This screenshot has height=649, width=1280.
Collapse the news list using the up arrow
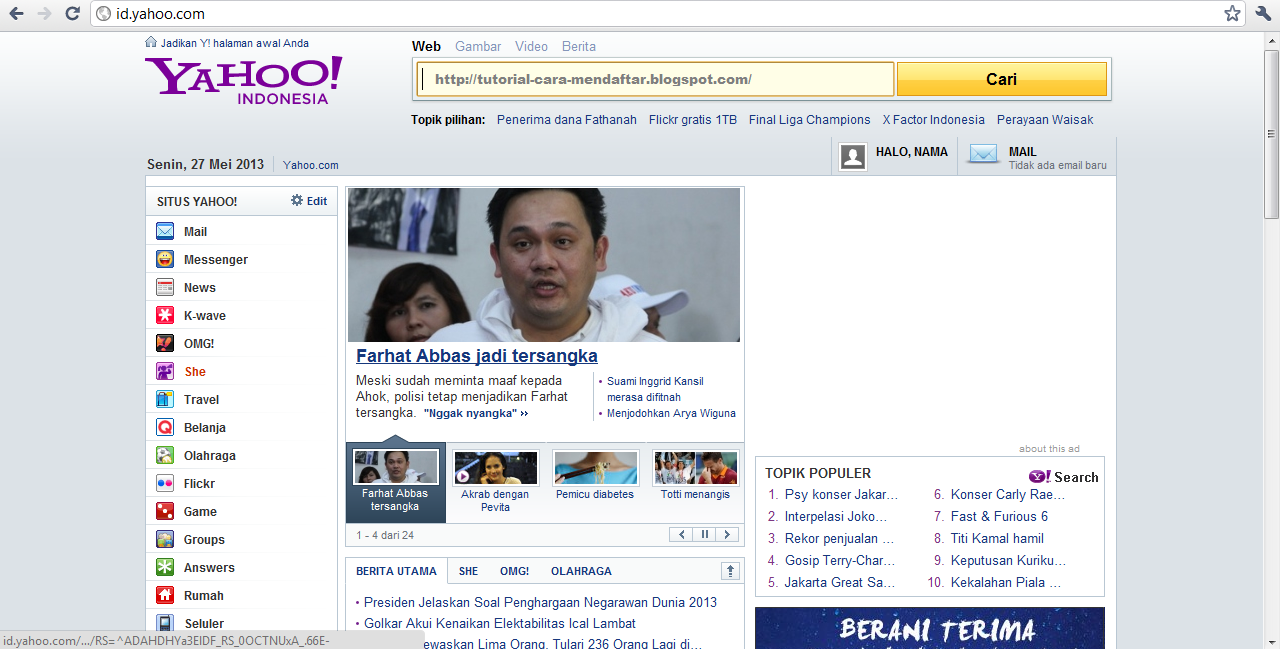click(730, 570)
